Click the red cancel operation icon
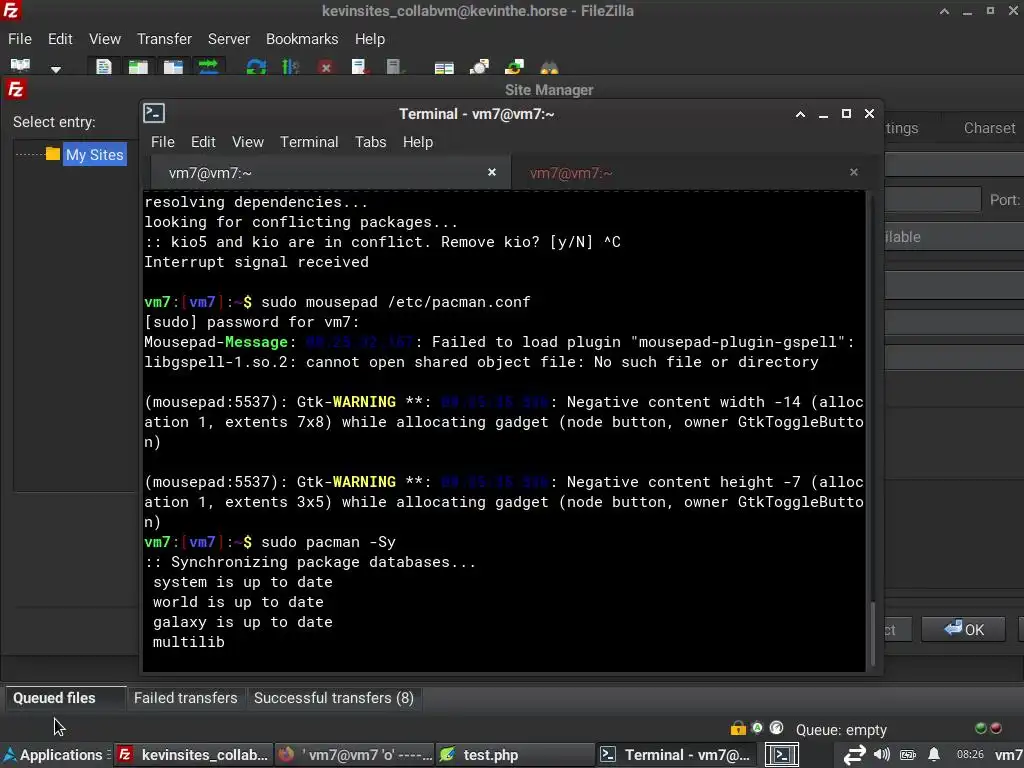The height and width of the screenshot is (768, 1024). (x=326, y=67)
